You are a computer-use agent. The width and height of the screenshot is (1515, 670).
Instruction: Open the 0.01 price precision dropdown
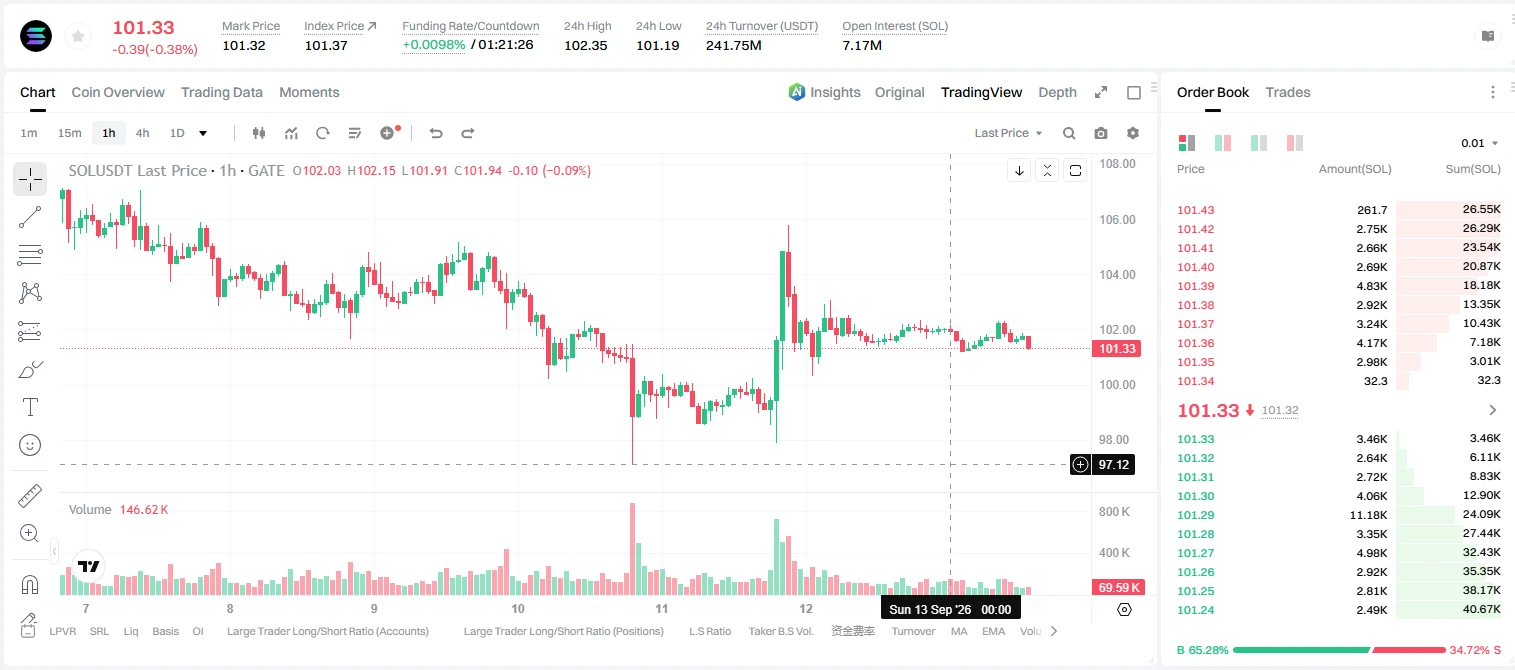pyautogui.click(x=1480, y=143)
